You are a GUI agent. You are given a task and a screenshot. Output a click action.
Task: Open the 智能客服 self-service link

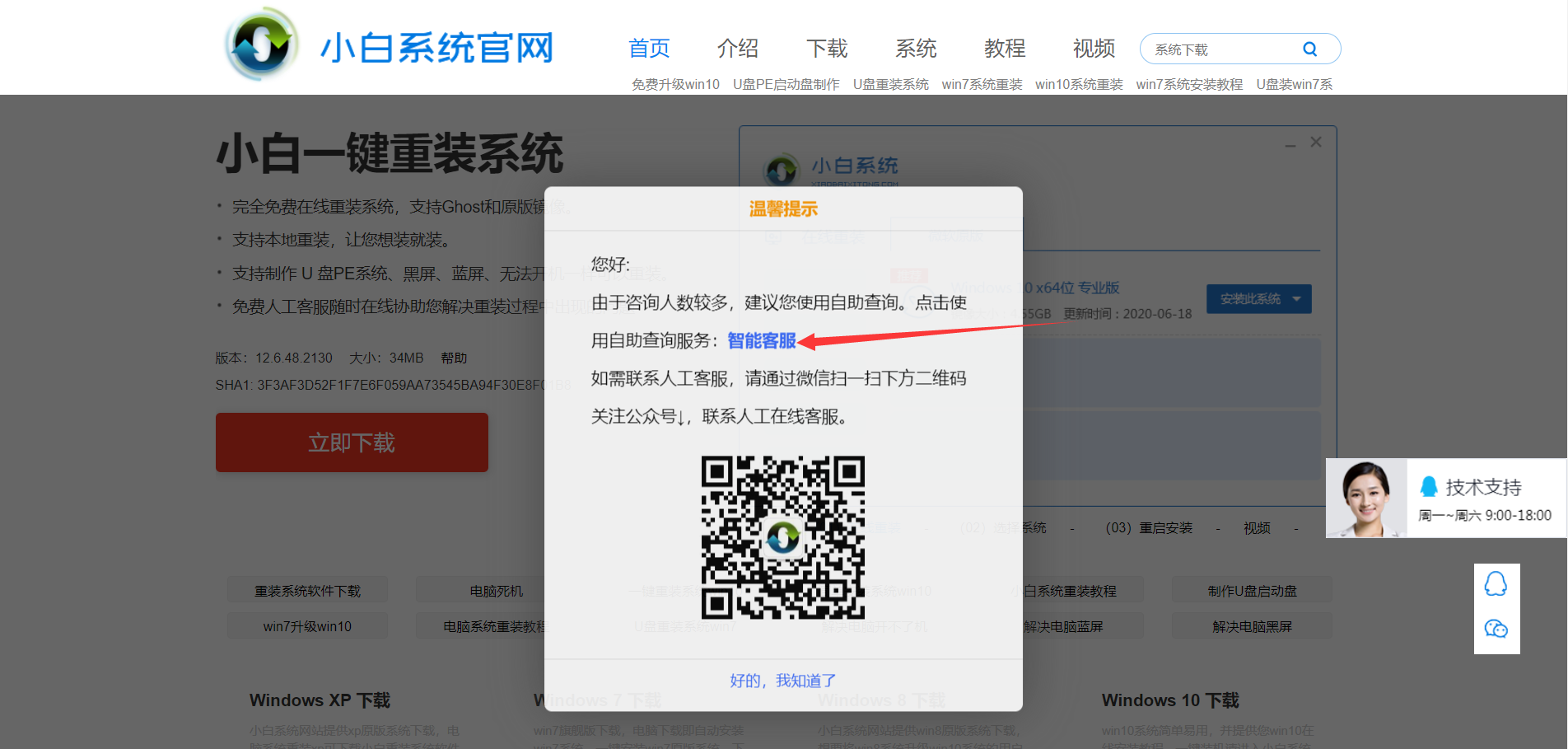coord(760,340)
